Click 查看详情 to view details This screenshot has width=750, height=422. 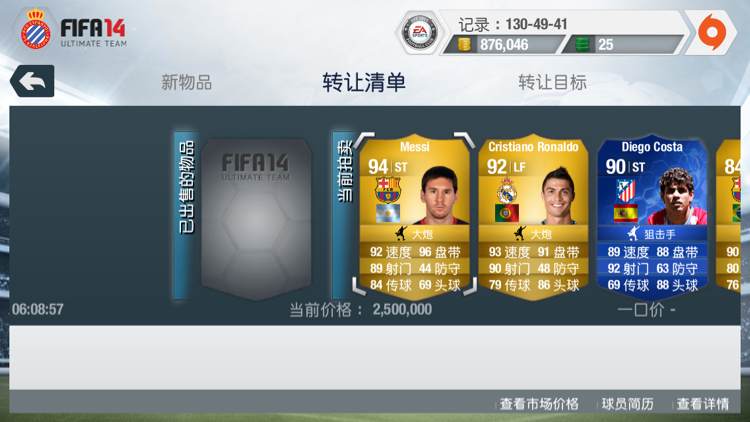pyautogui.click(x=703, y=404)
